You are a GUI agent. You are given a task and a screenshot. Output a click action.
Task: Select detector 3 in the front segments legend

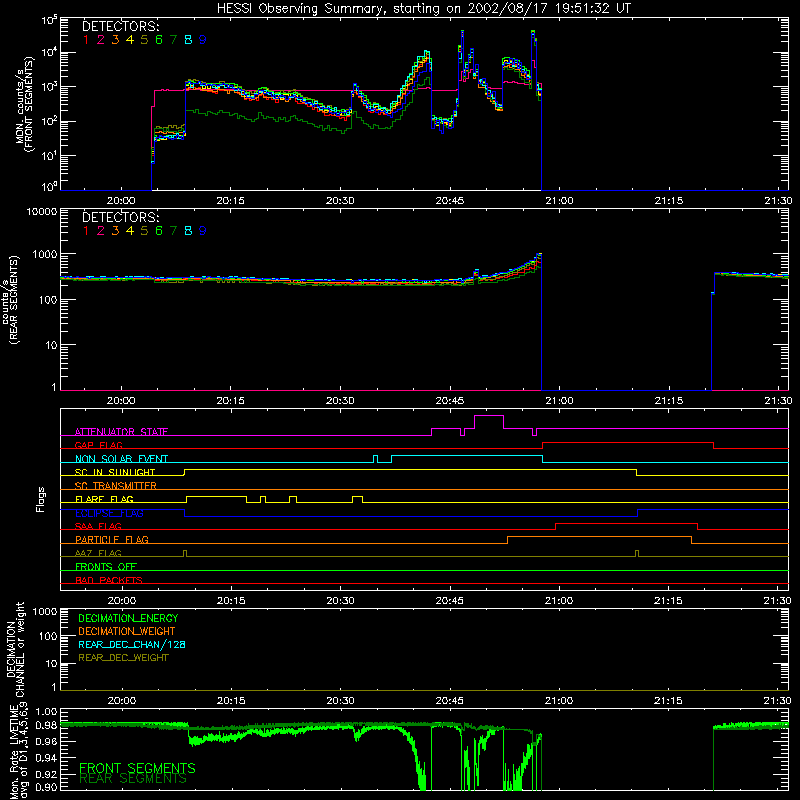pyautogui.click(x=115, y=40)
